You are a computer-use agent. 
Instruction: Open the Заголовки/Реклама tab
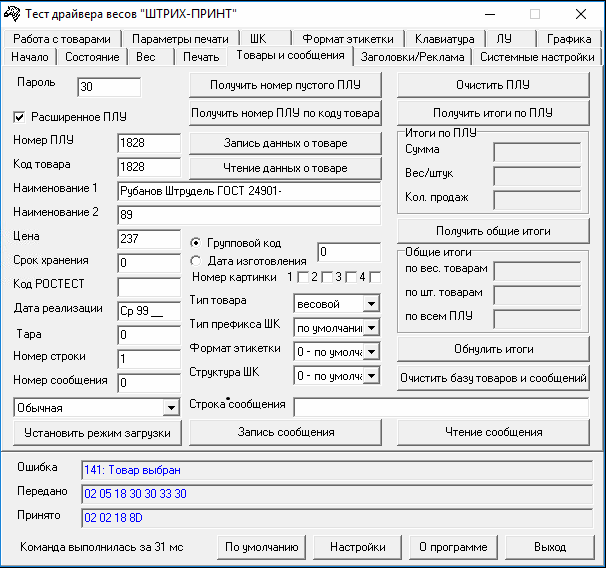coord(412,57)
